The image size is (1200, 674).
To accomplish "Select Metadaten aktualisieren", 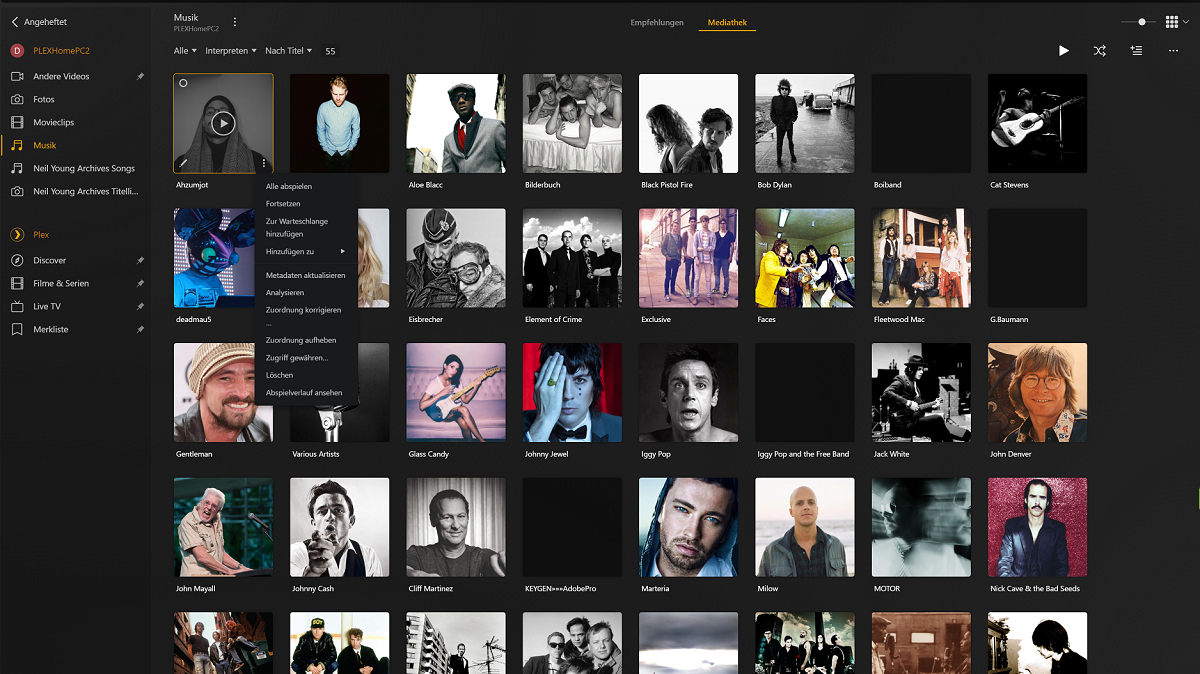I will (306, 275).
